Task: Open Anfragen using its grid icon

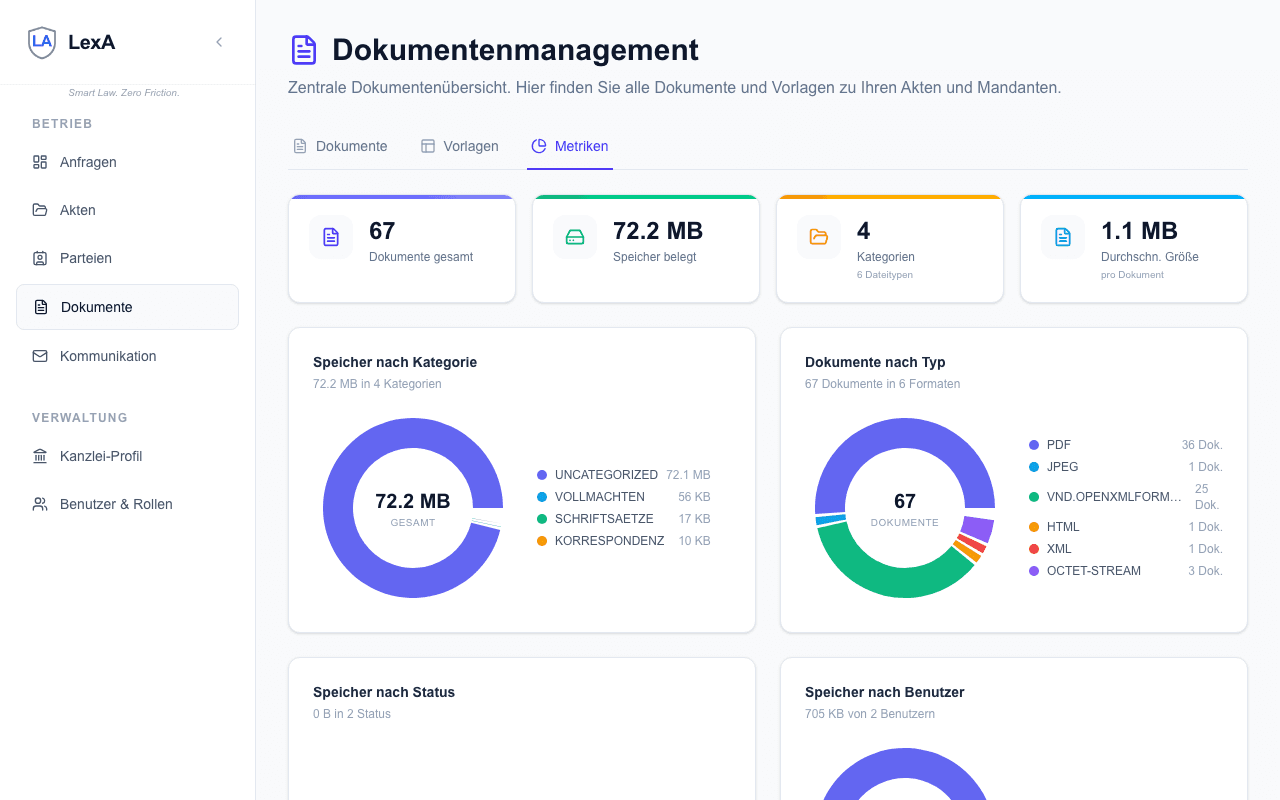Action: point(41,161)
